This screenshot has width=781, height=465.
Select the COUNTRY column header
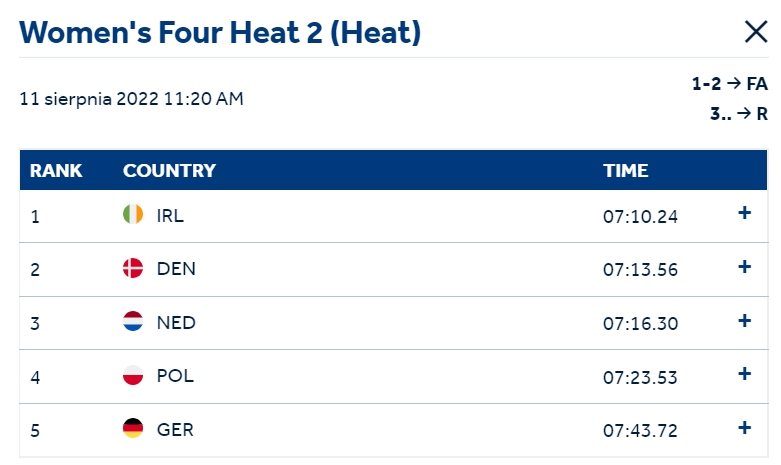click(x=169, y=171)
